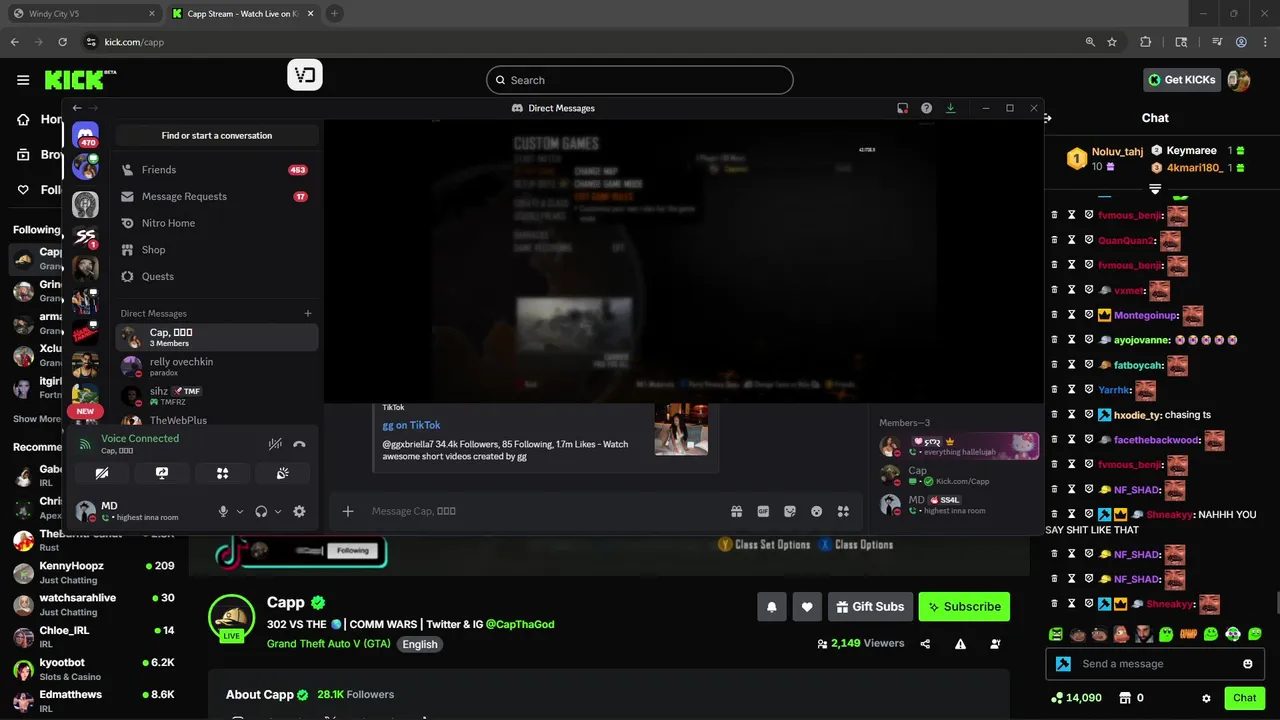Select member MD in members list

(958, 504)
